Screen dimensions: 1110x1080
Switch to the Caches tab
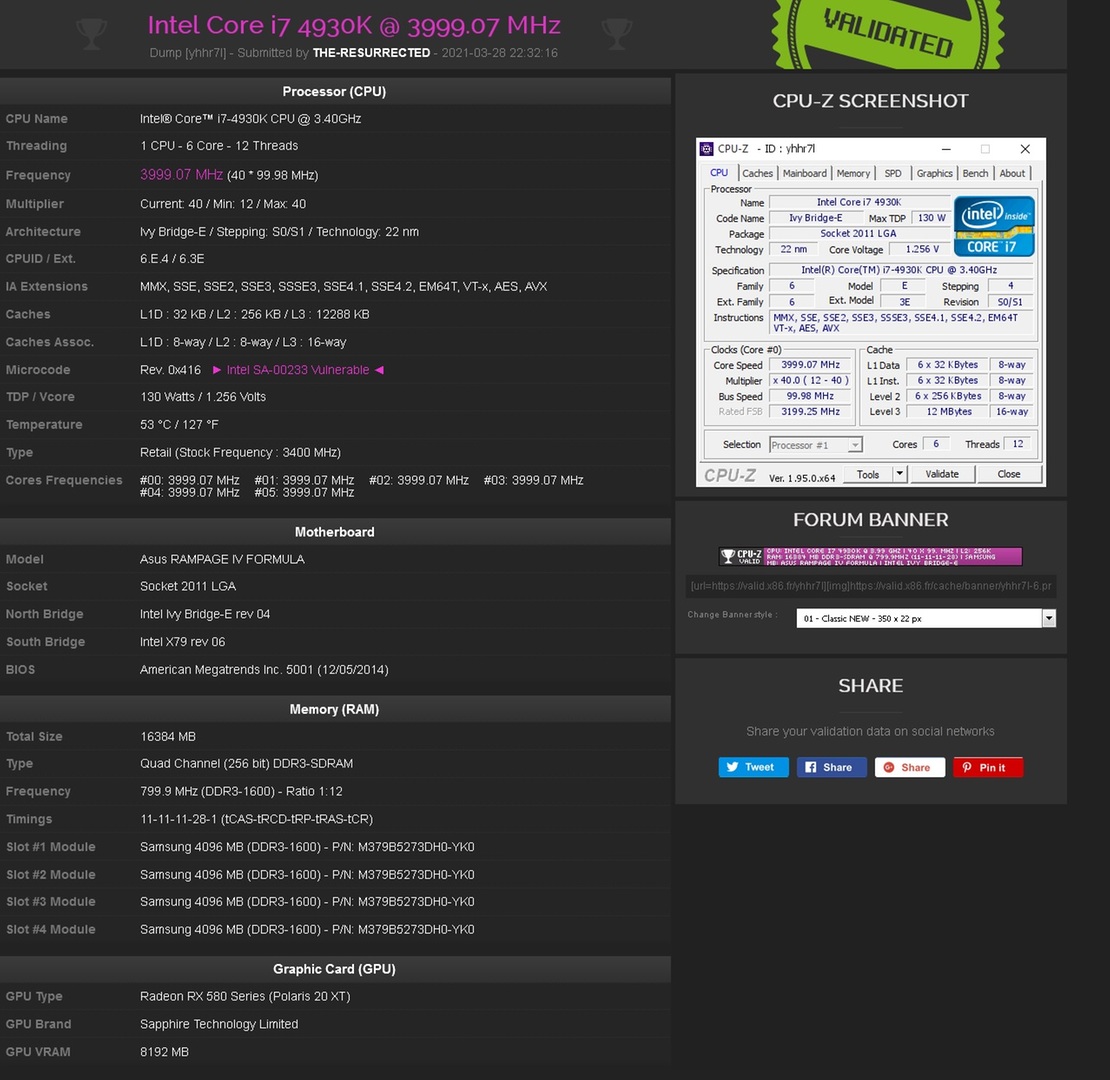[757, 173]
